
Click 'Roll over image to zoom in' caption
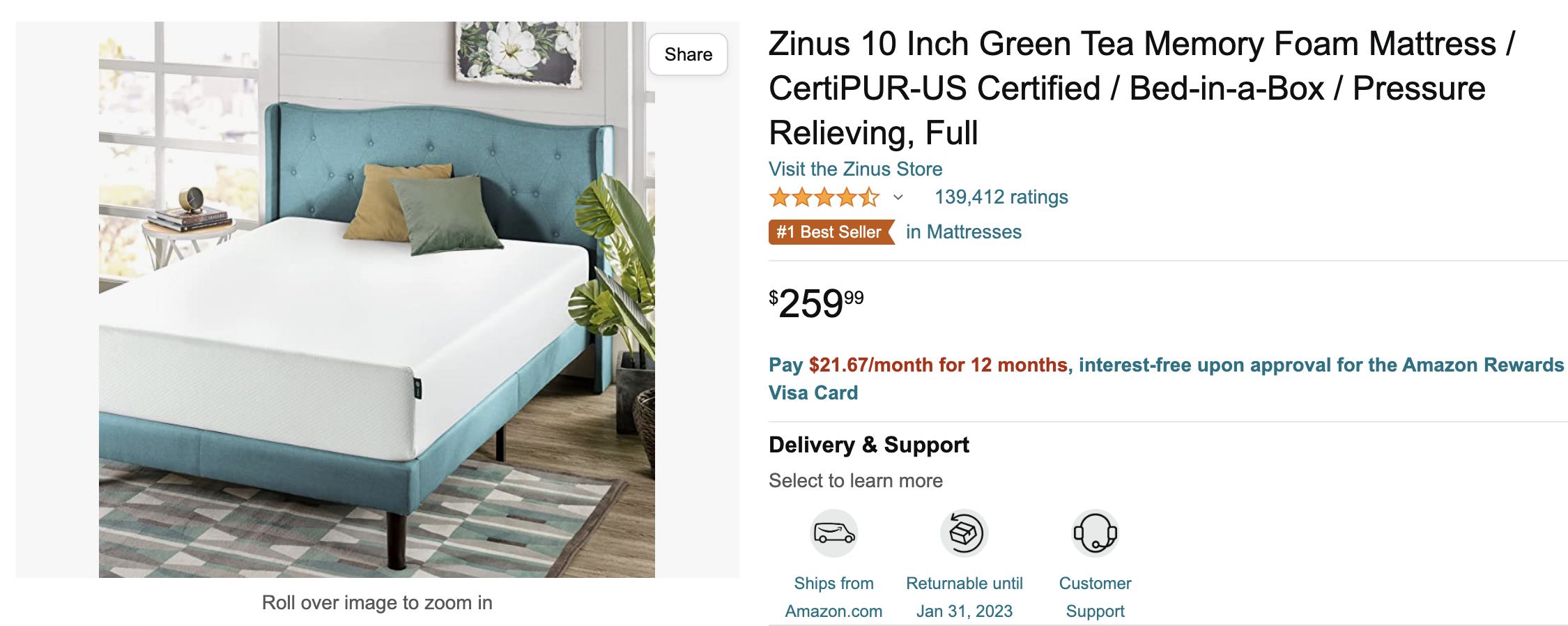pyautogui.click(x=376, y=602)
